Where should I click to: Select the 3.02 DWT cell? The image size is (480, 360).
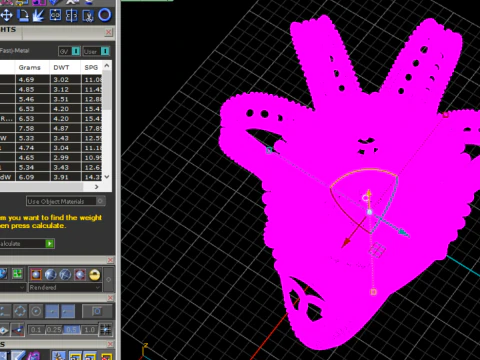[65, 80]
